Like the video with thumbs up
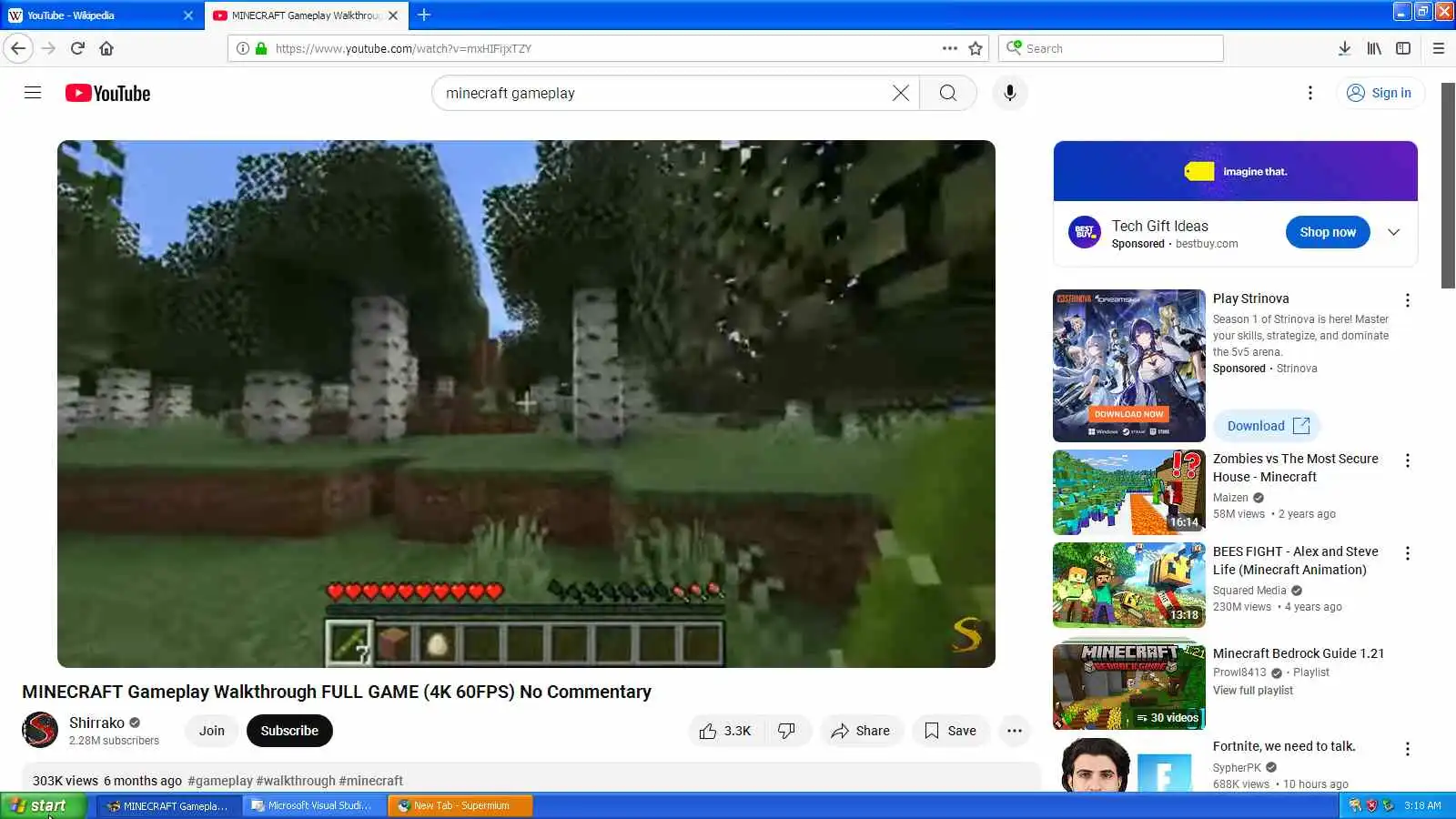This screenshot has height=819, width=1456. [725, 731]
